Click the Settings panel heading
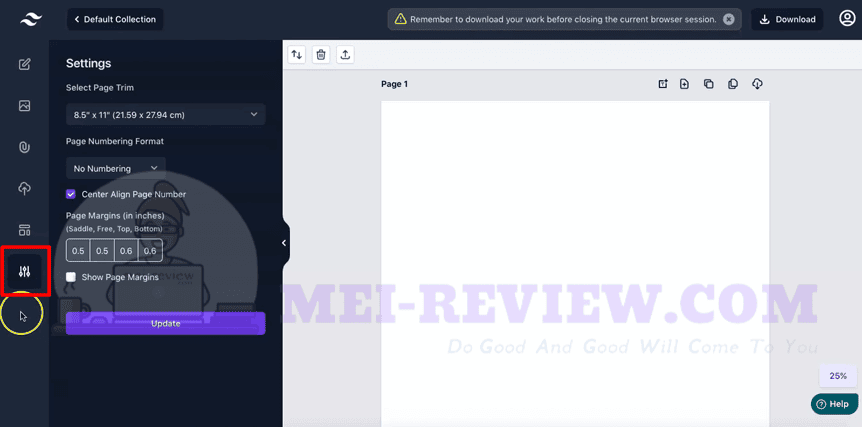 click(x=89, y=63)
